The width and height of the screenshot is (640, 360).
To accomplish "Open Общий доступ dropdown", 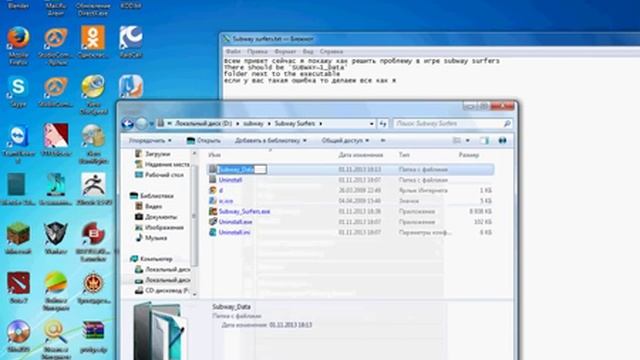I will click(345, 140).
